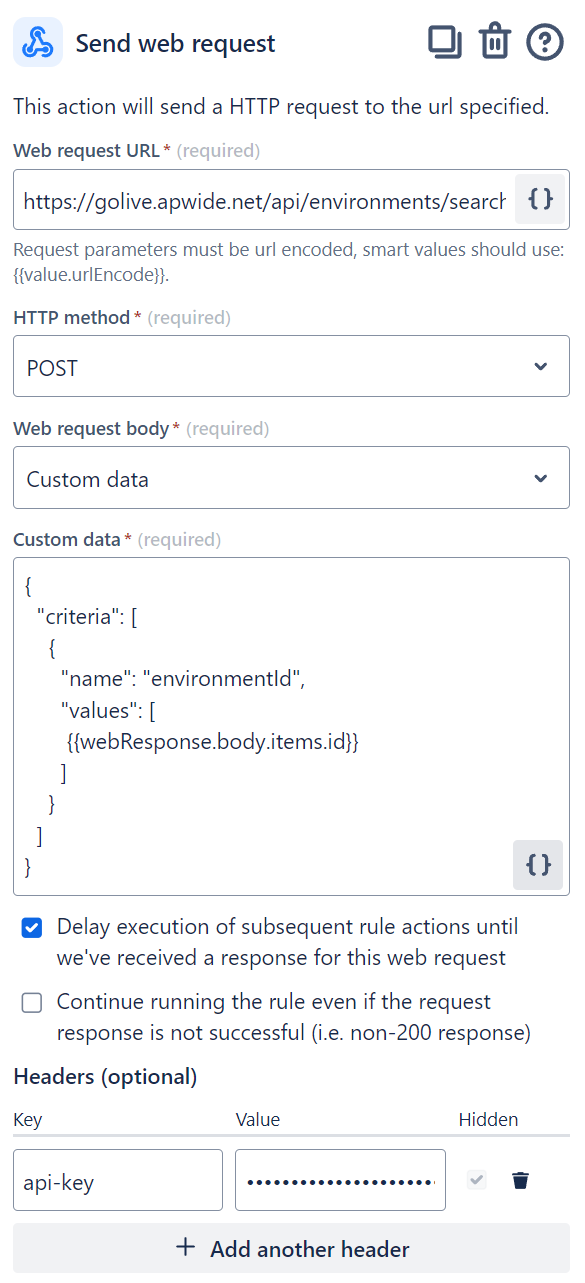Focus the Web request URL field

pos(264,200)
